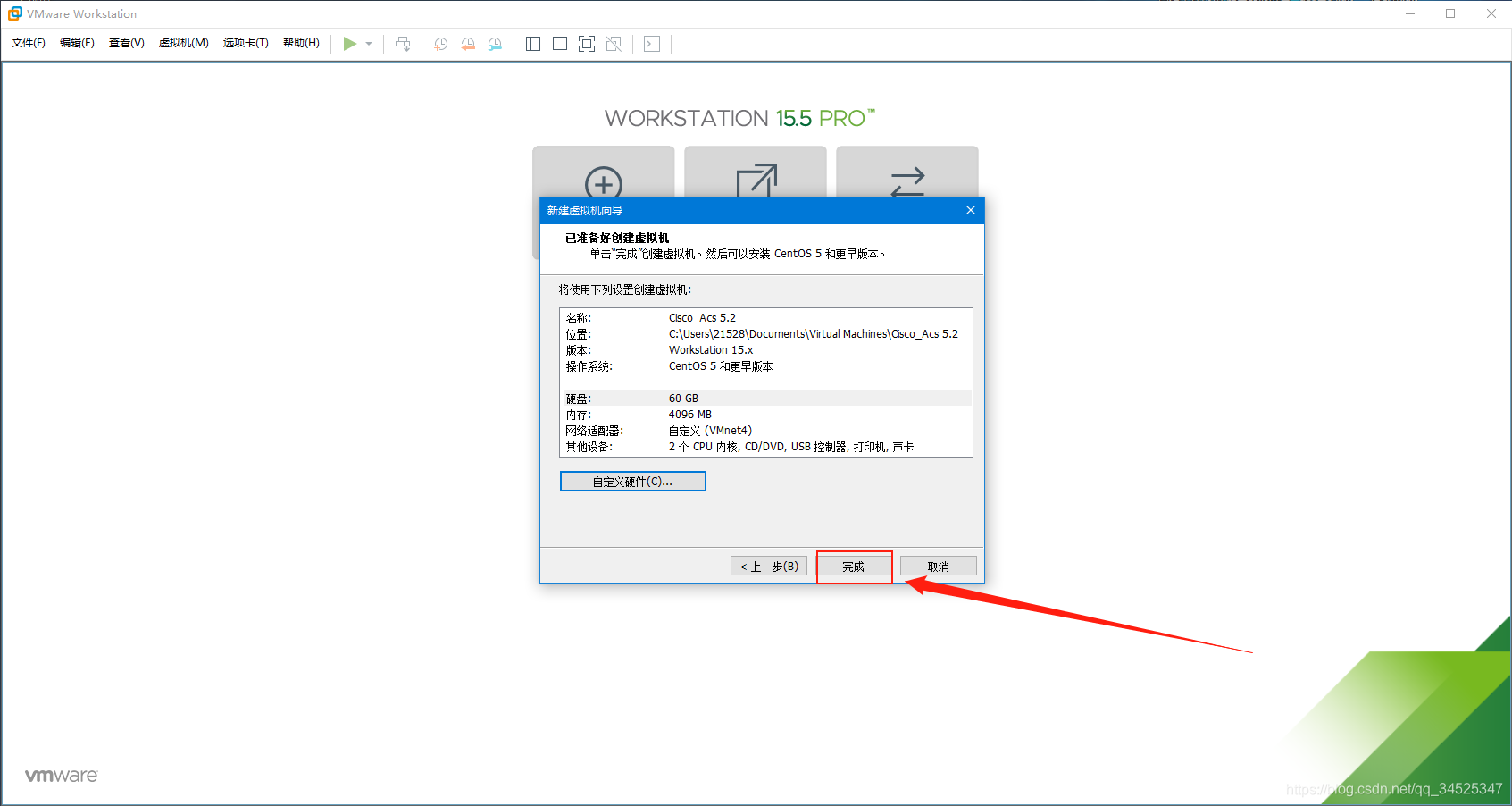This screenshot has height=806, width=1512.
Task: Select the 名称 Cisco_Acs 5.2 row
Action: pyautogui.click(x=765, y=318)
